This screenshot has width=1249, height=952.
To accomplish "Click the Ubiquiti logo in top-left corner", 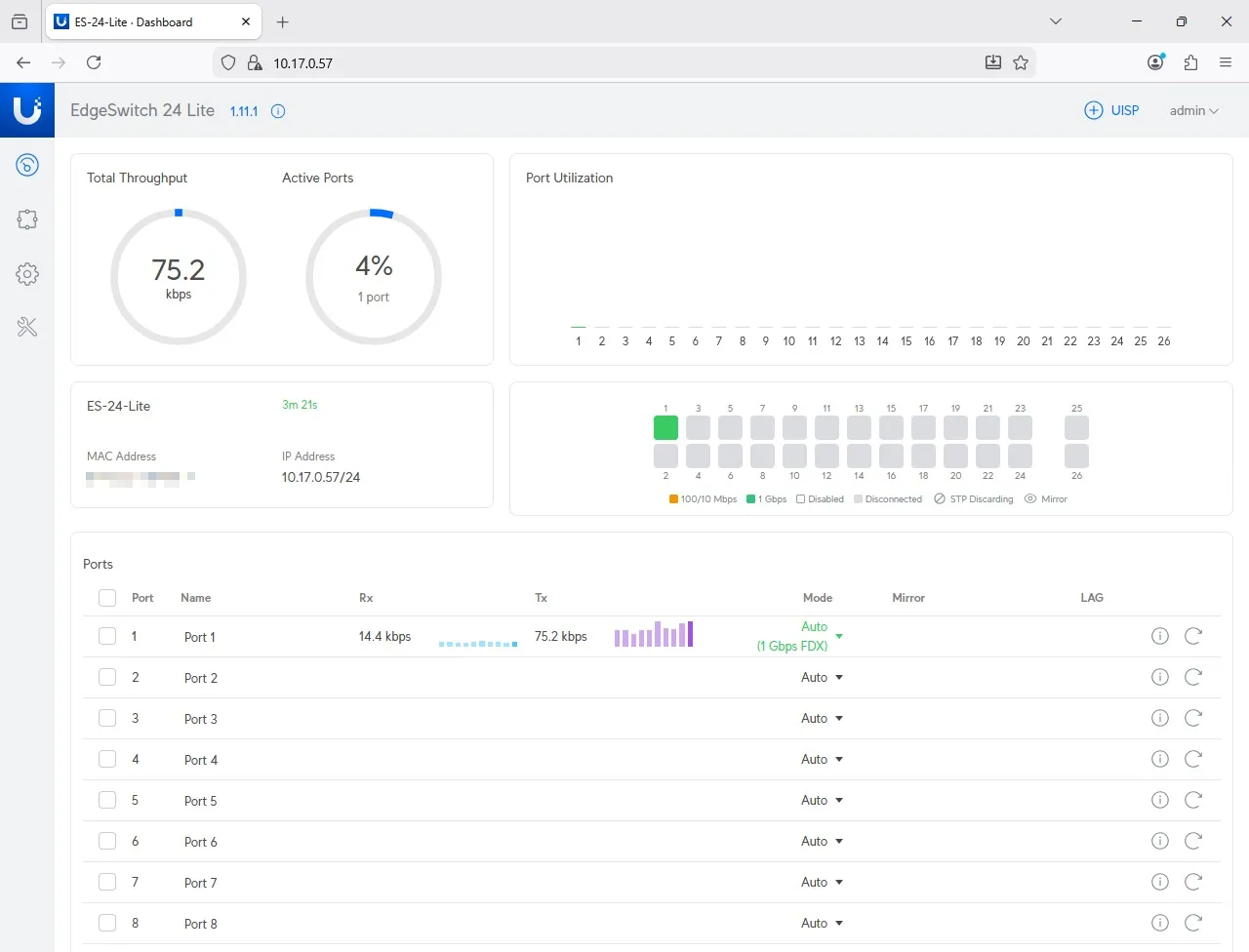I will coord(27,110).
